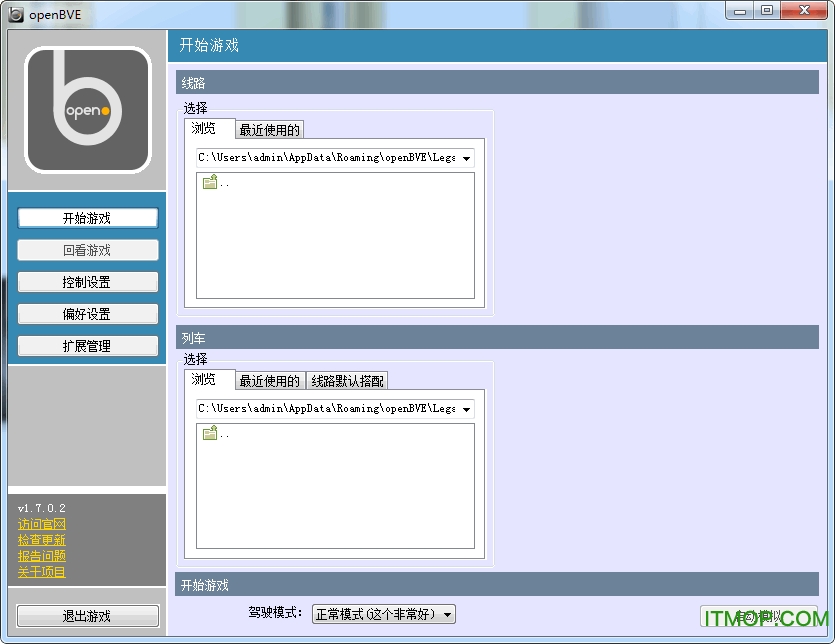Click the openBVE title bar app icon

tap(16, 14)
